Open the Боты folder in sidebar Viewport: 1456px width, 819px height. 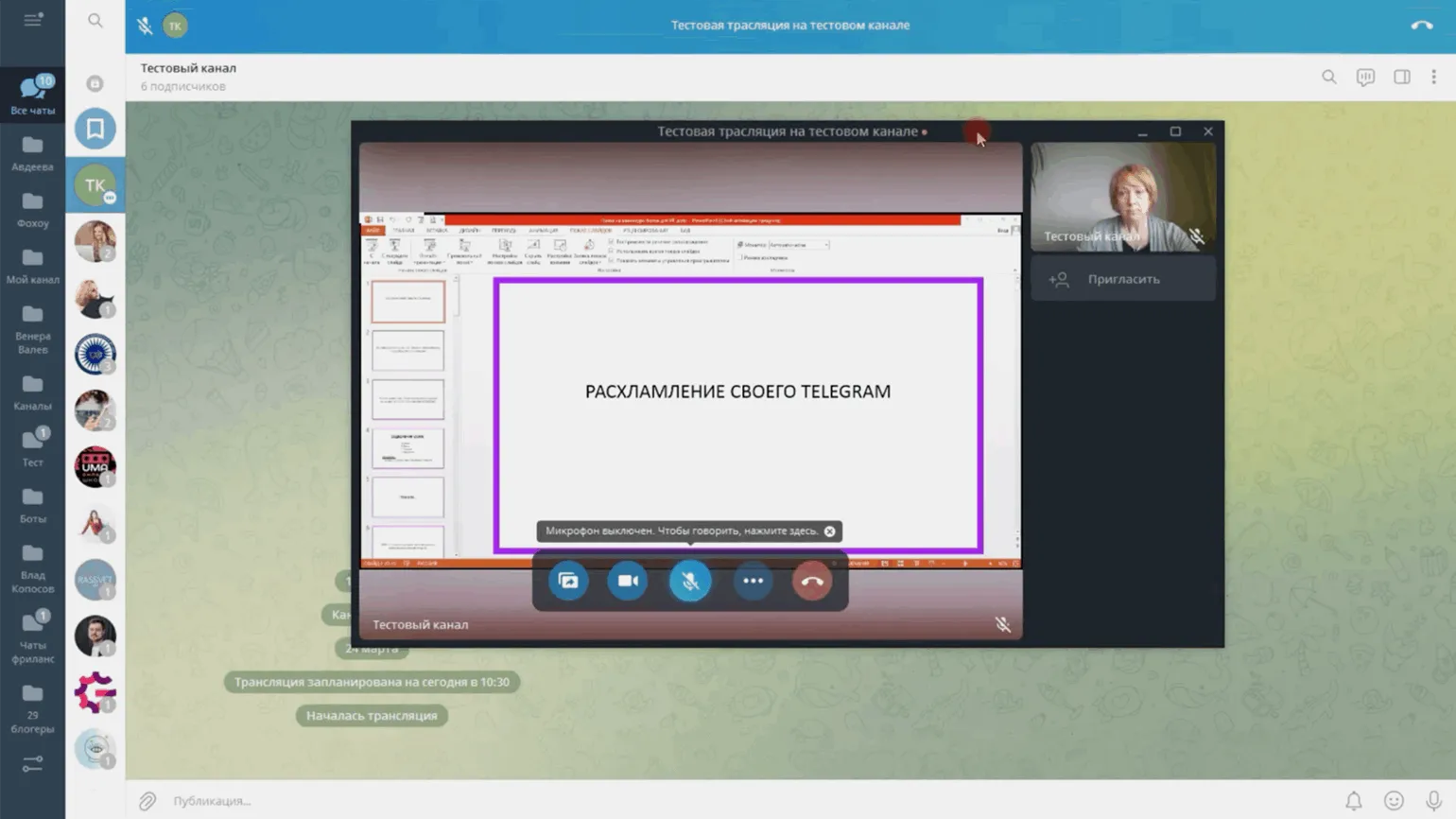click(x=33, y=506)
